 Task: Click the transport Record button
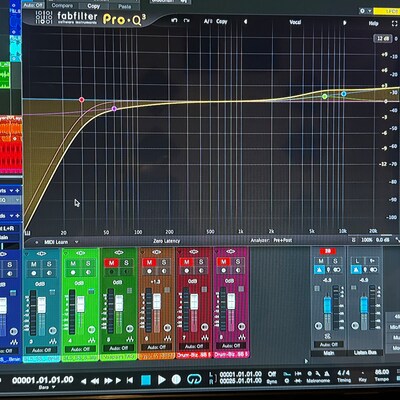tap(176, 379)
